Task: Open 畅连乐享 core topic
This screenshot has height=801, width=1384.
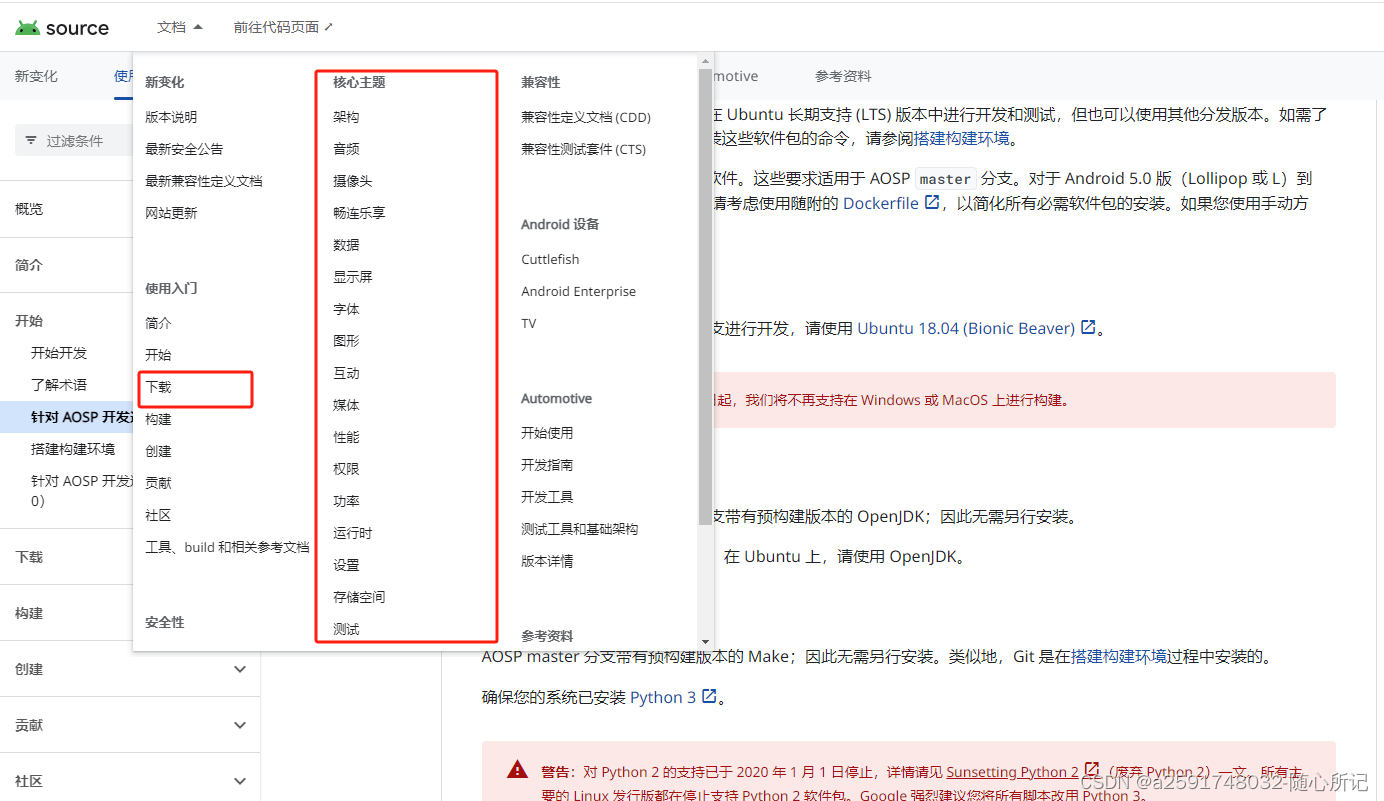Action: pyautogui.click(x=359, y=213)
